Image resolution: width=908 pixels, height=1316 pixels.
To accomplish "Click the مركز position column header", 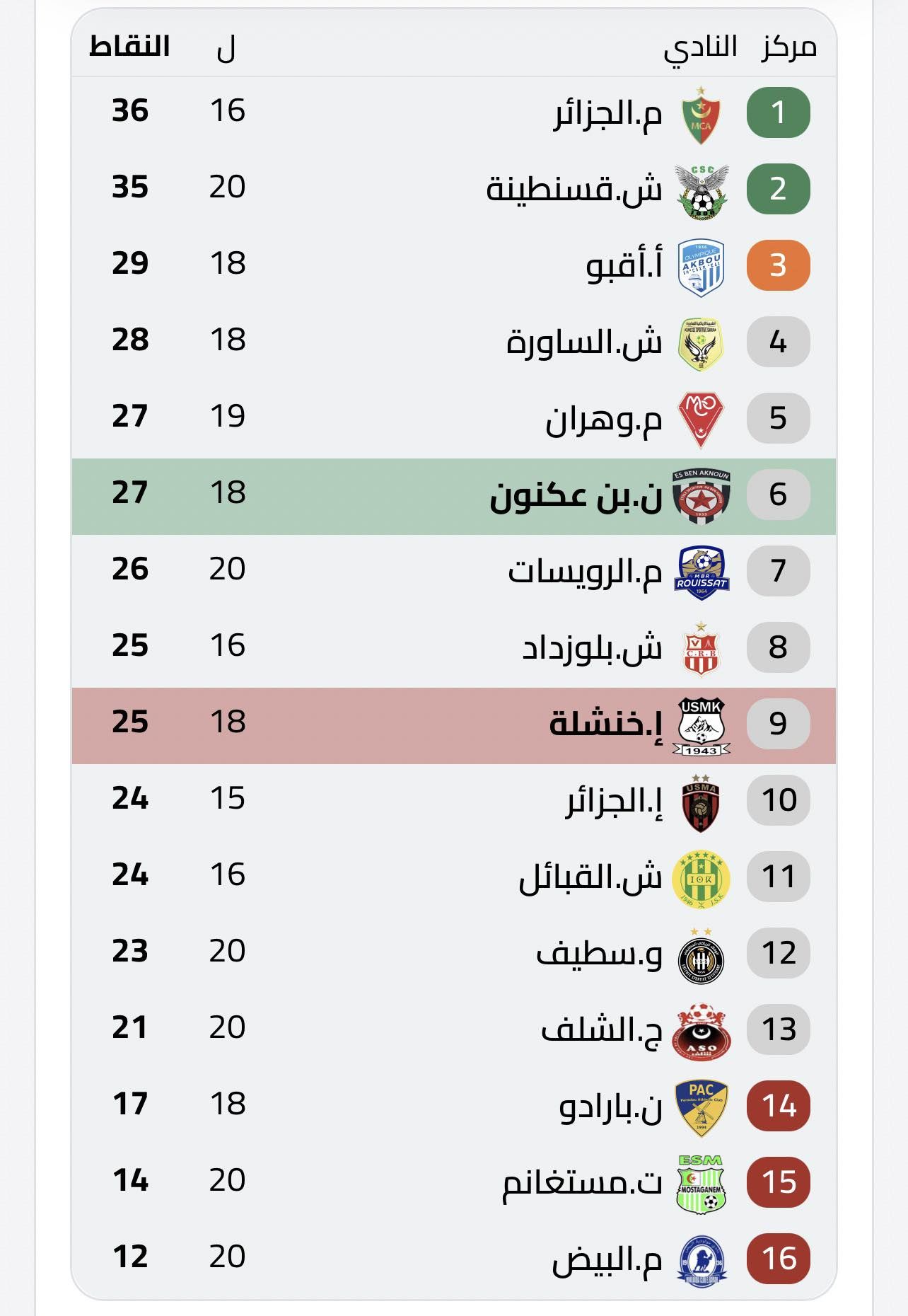I will click(x=788, y=48).
